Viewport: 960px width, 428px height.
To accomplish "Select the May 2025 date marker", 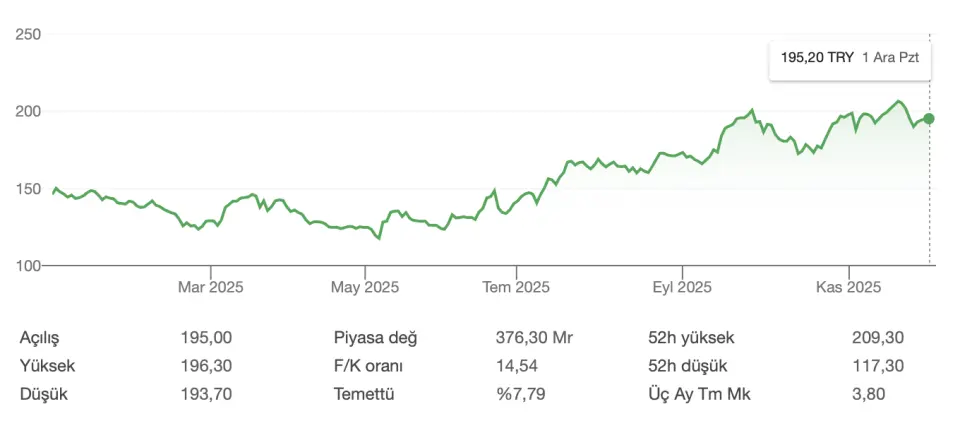I will 365,287.
